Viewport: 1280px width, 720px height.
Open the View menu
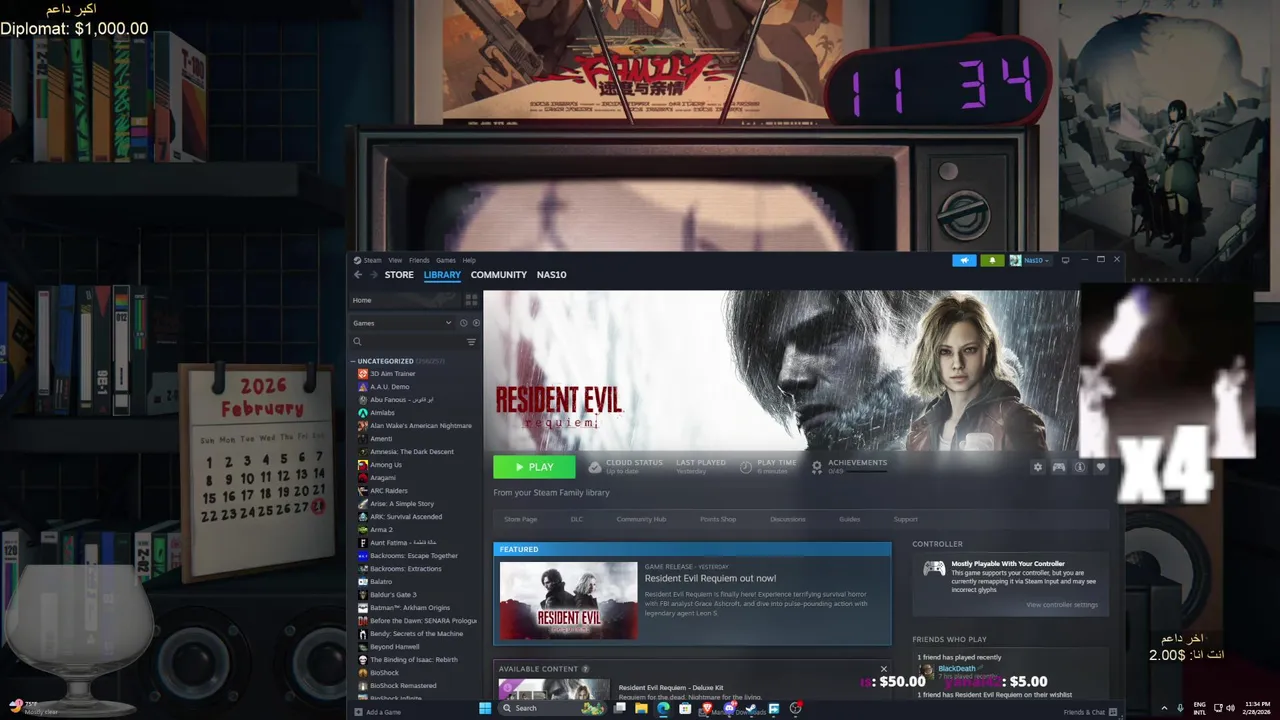(395, 260)
